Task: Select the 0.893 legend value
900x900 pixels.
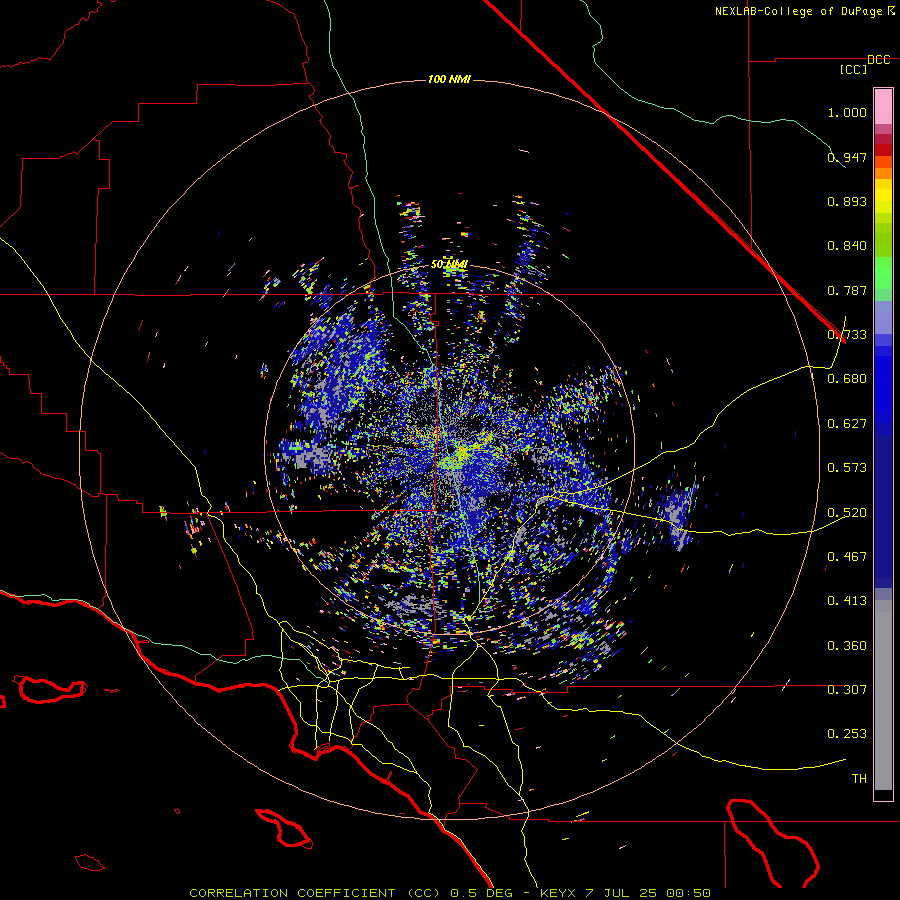Action: coord(847,201)
